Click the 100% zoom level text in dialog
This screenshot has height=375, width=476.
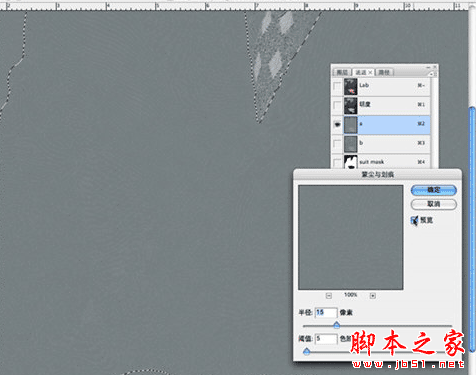351,295
